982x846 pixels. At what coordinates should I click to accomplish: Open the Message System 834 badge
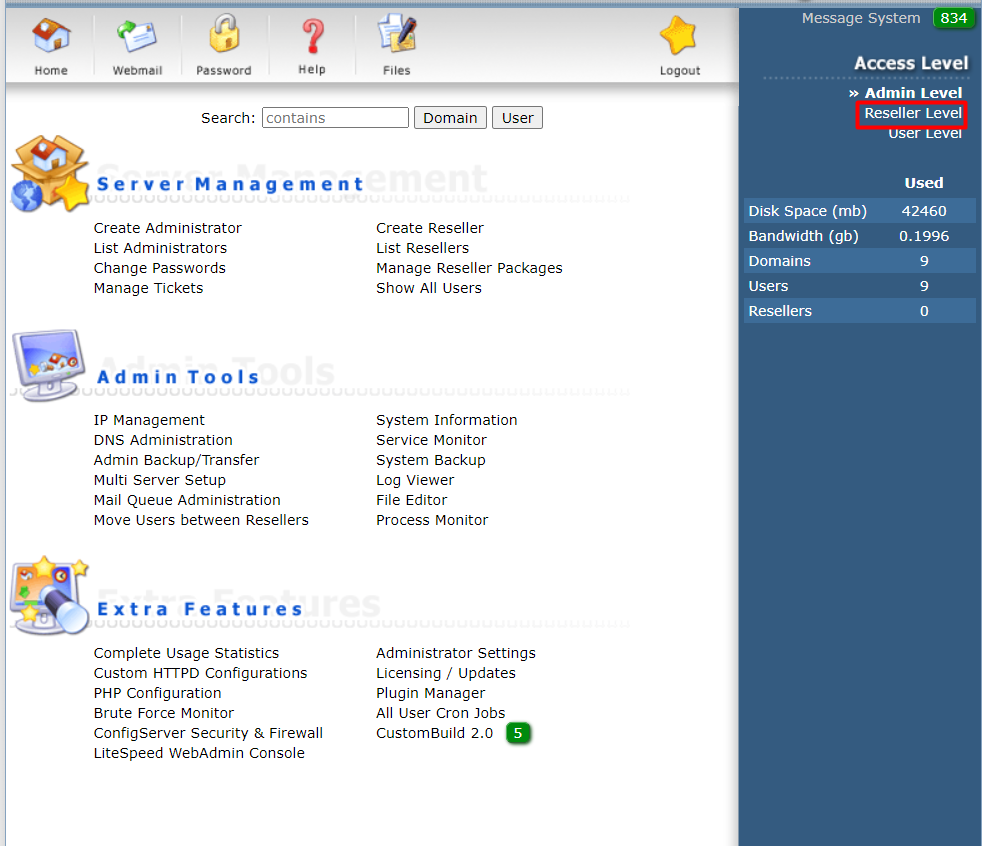(x=953, y=18)
